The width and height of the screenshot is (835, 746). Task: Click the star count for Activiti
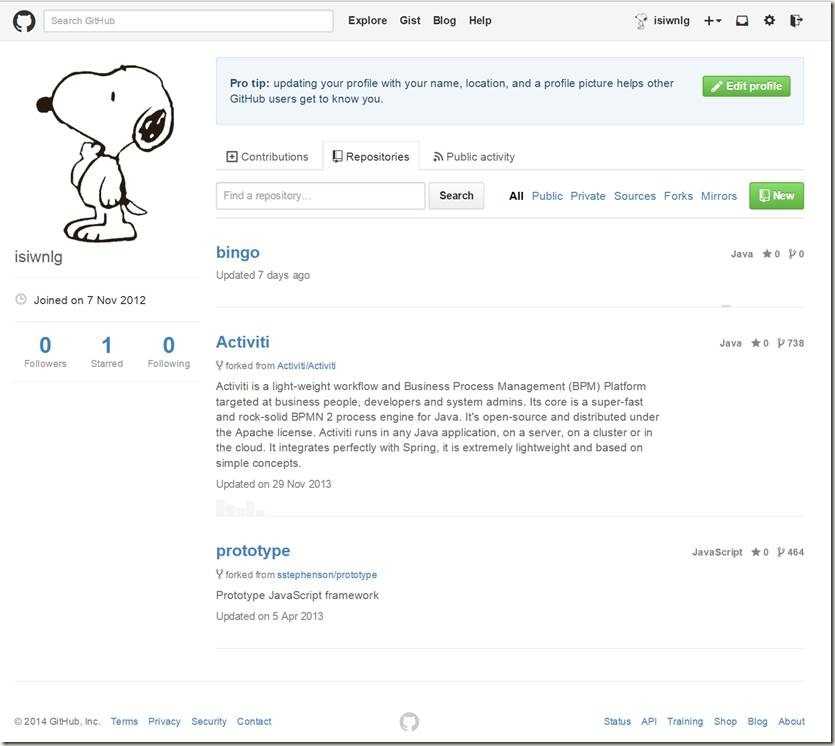pos(760,343)
